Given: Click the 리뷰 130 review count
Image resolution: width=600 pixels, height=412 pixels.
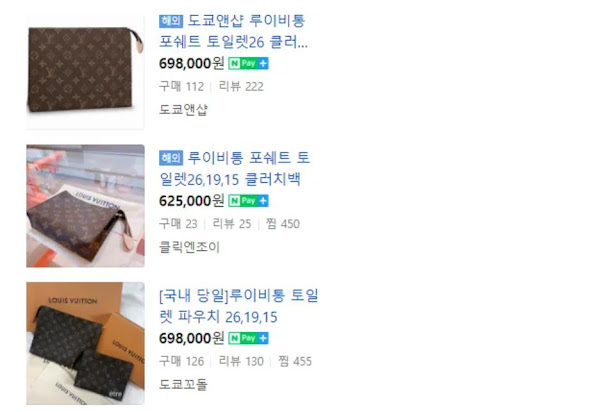Looking at the screenshot, I should point(241,361).
